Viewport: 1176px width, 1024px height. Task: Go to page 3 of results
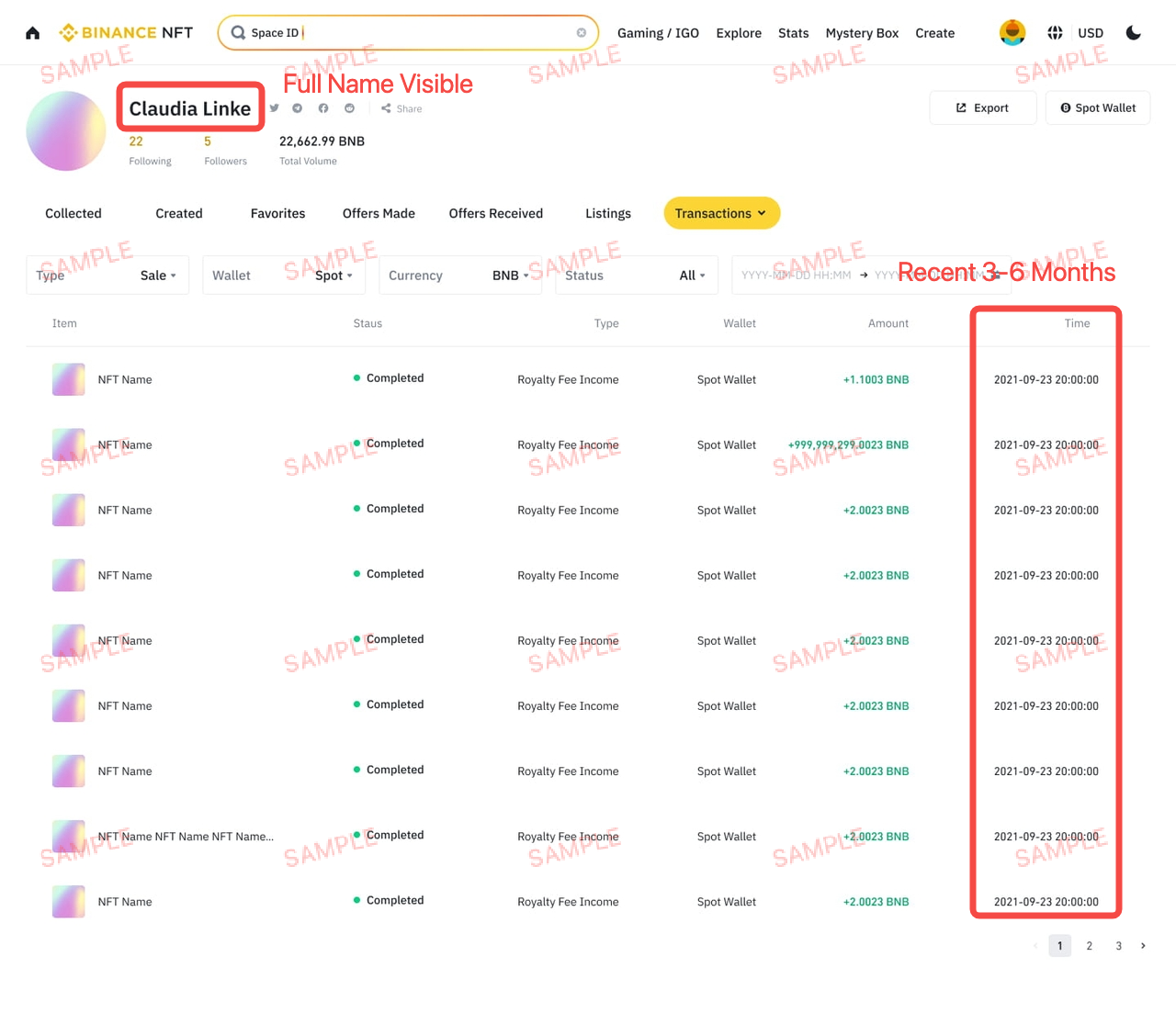(1119, 946)
